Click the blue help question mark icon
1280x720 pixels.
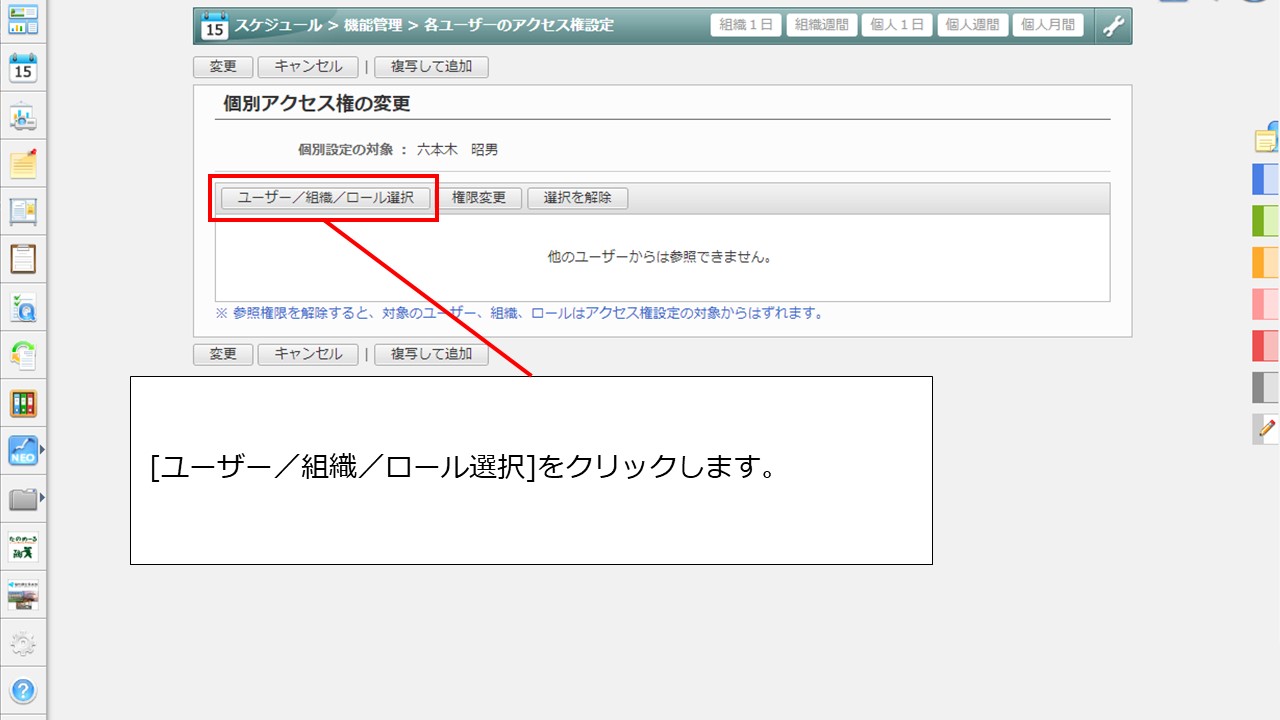(22, 690)
